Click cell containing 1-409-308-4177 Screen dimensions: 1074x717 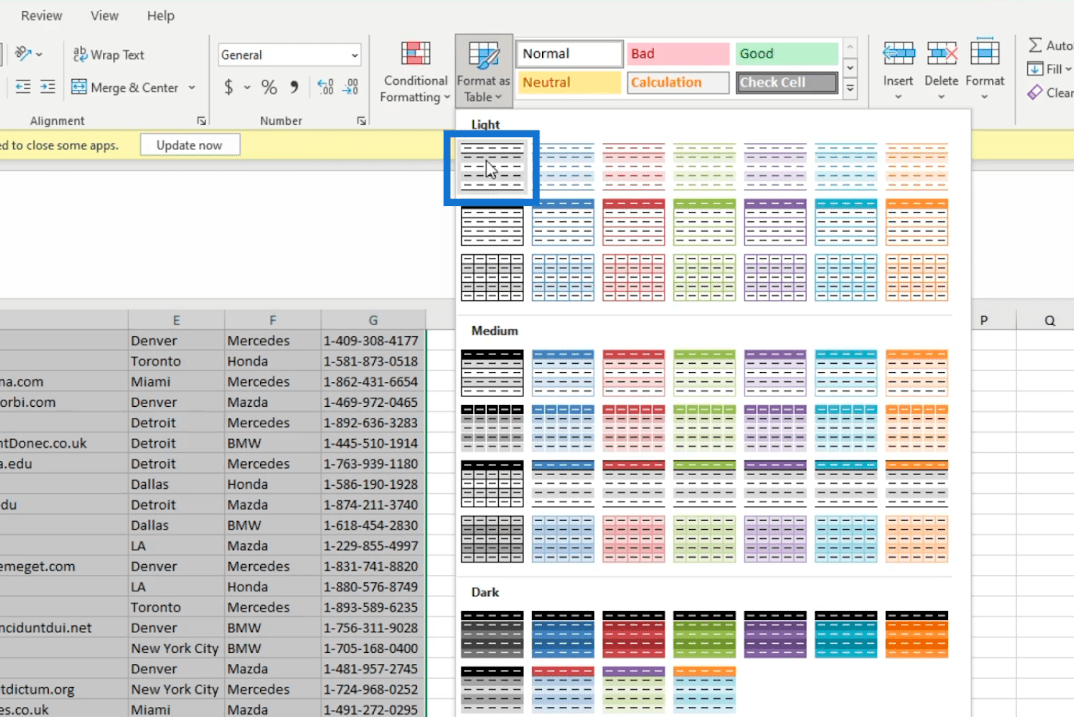point(373,340)
